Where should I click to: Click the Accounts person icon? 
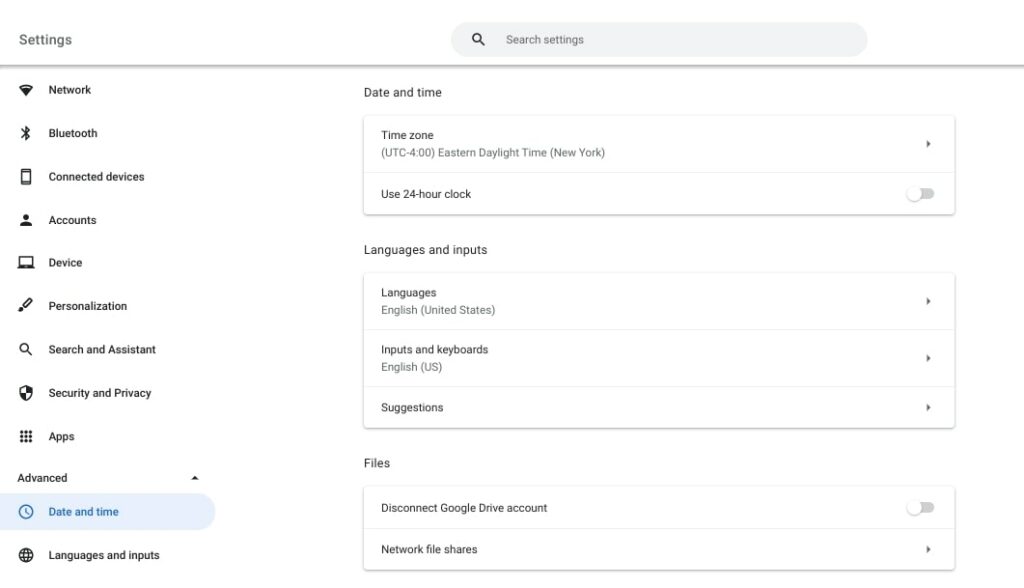coord(26,220)
